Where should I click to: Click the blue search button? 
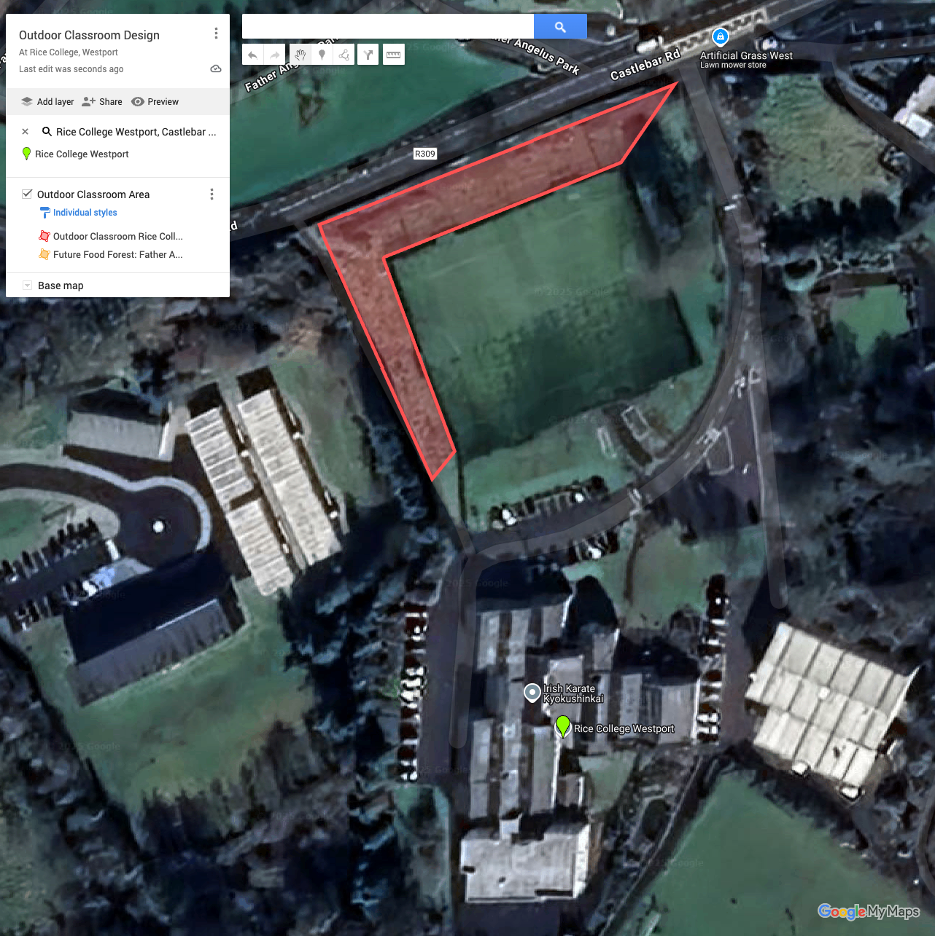(560, 27)
